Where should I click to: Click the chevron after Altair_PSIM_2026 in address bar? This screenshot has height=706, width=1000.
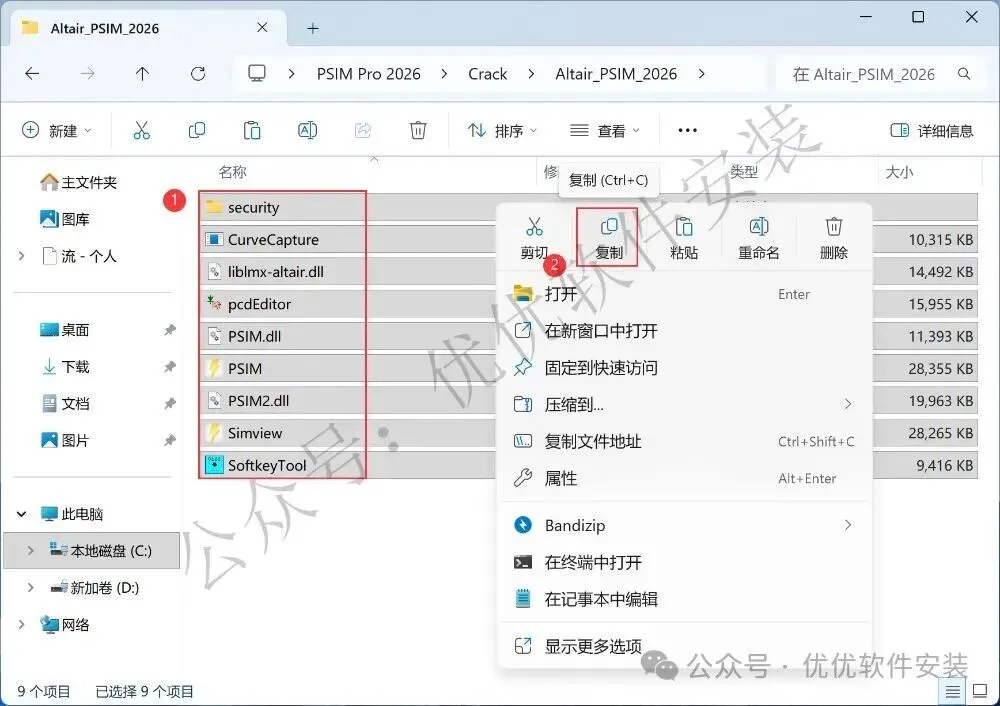(702, 74)
